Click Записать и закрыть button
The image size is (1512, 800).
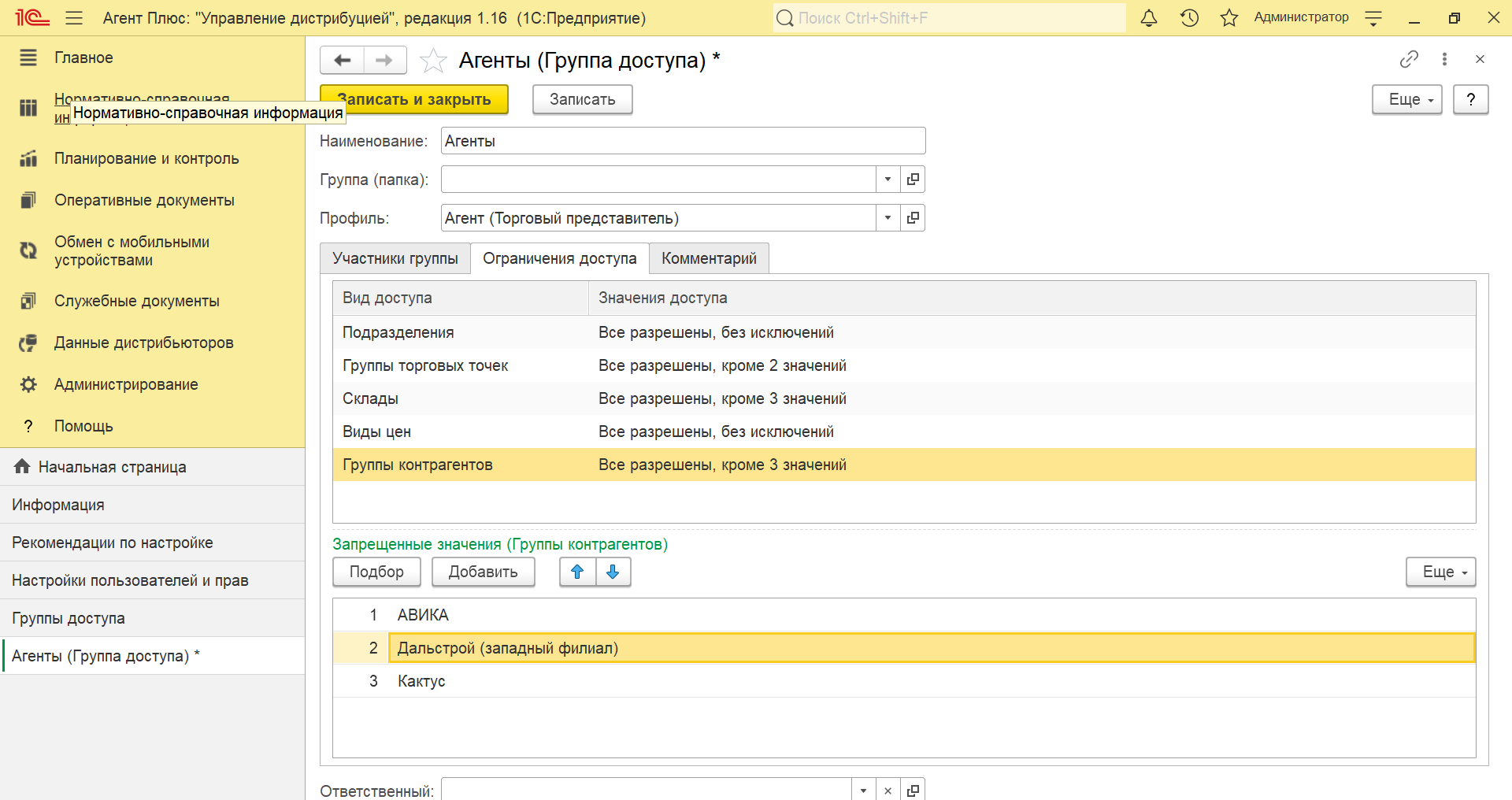pyautogui.click(x=414, y=99)
